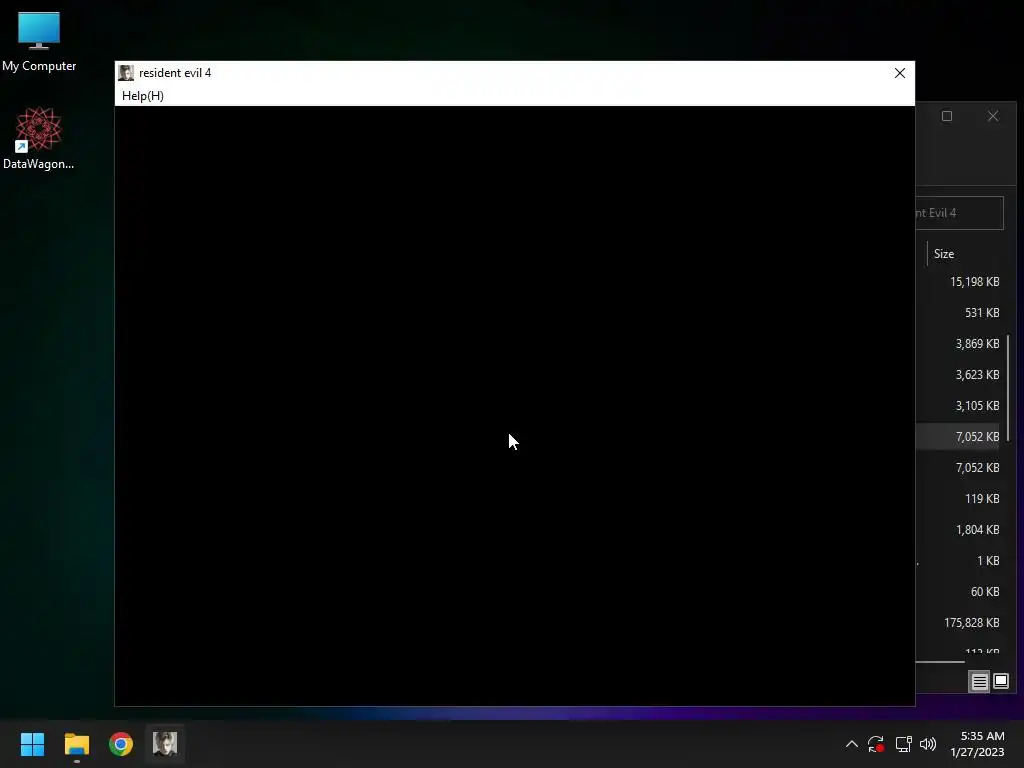Screen dimensions: 1024x768
Task: Open File Explorer from the taskbar
Action: point(76,744)
